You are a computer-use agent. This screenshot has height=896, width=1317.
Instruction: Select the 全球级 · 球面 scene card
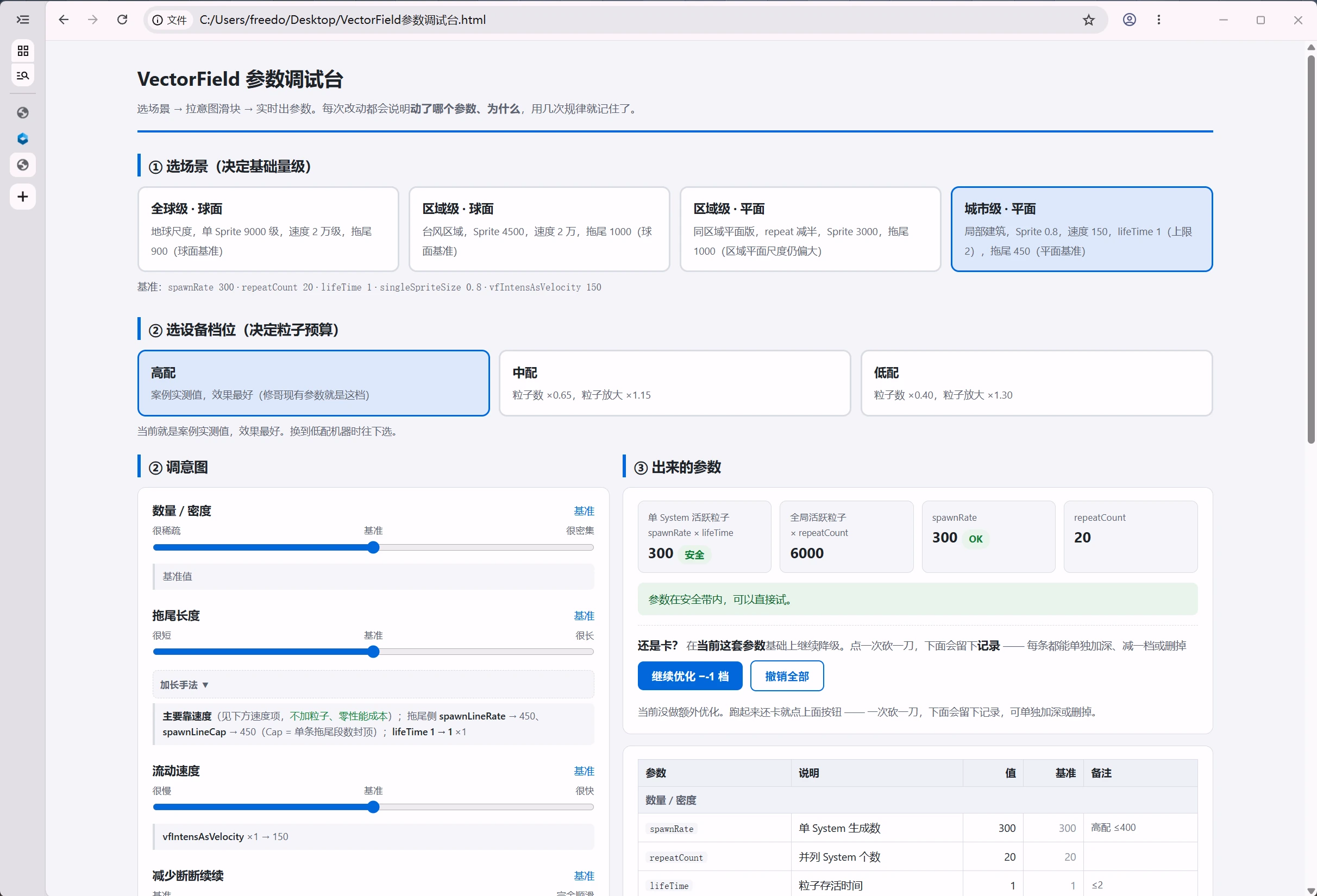click(x=268, y=229)
